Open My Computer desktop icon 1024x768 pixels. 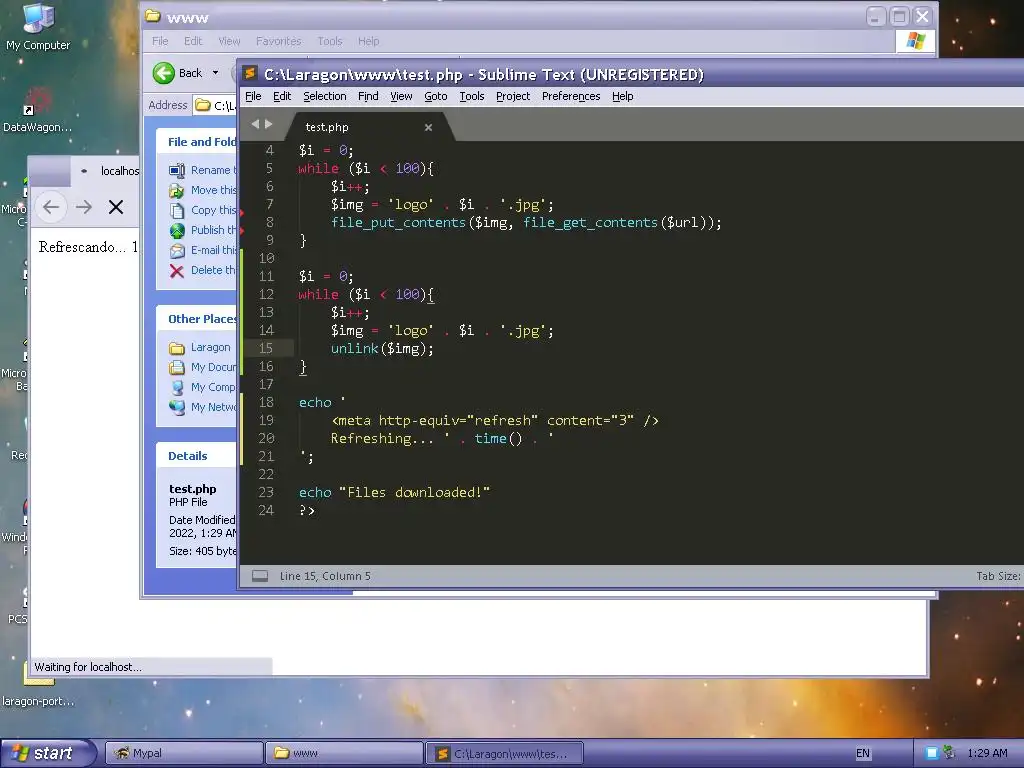pyautogui.click(x=38, y=27)
